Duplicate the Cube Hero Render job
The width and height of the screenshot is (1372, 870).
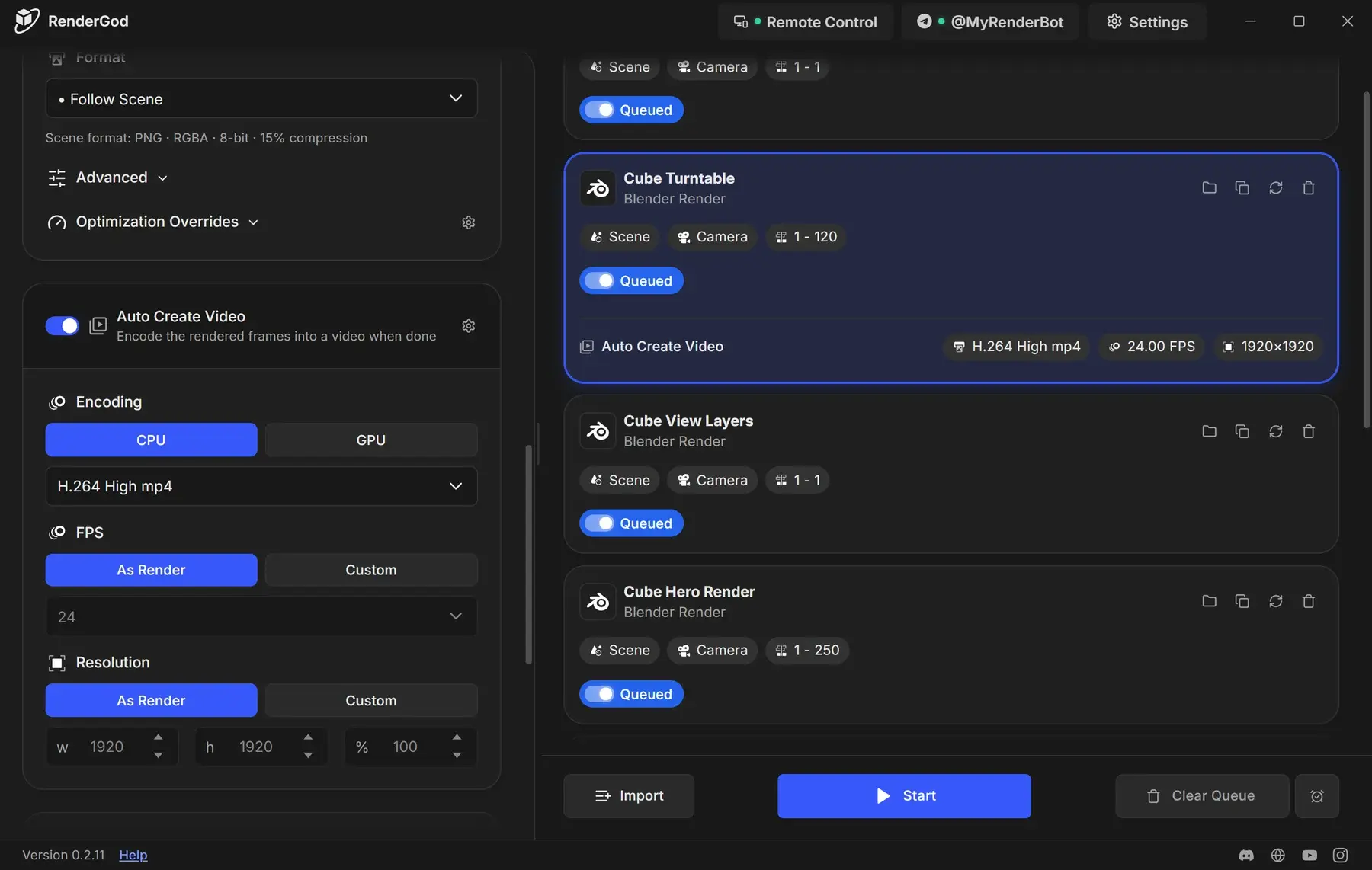click(x=1242, y=601)
